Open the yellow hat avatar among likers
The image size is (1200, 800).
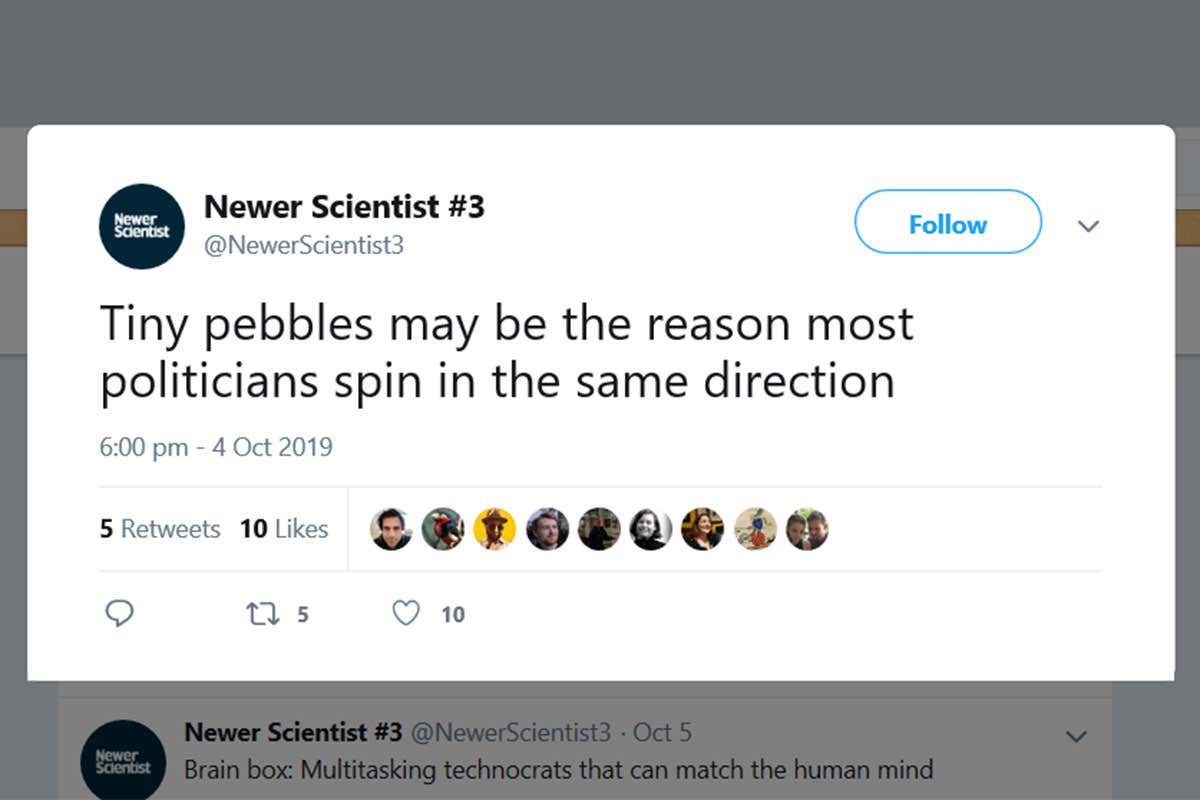point(495,529)
